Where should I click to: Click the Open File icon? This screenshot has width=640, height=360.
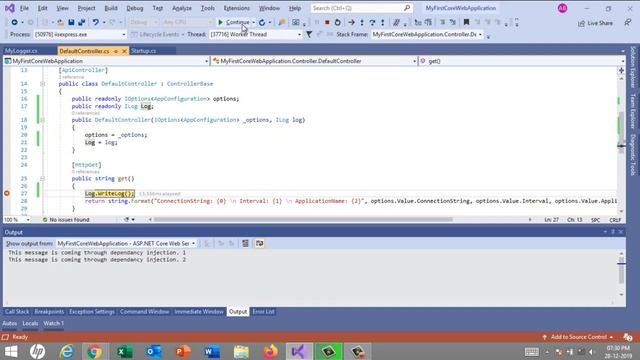coord(60,22)
